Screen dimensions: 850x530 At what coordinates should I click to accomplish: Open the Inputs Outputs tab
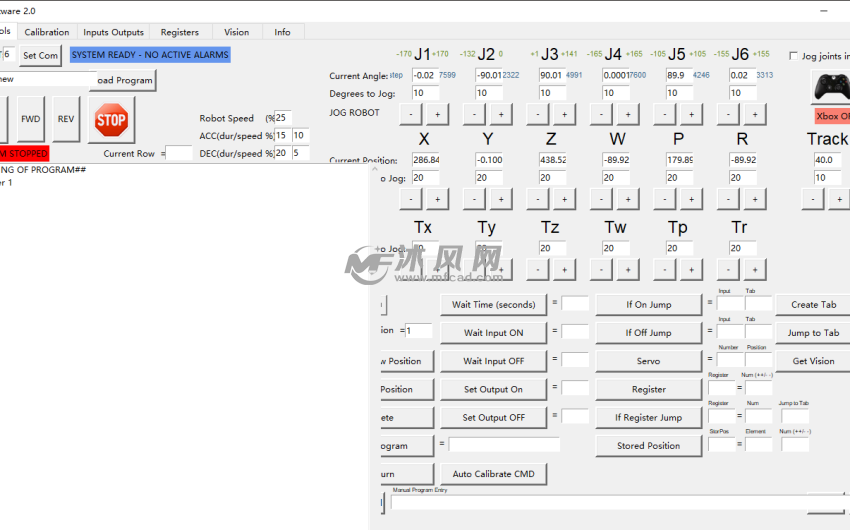[113, 32]
